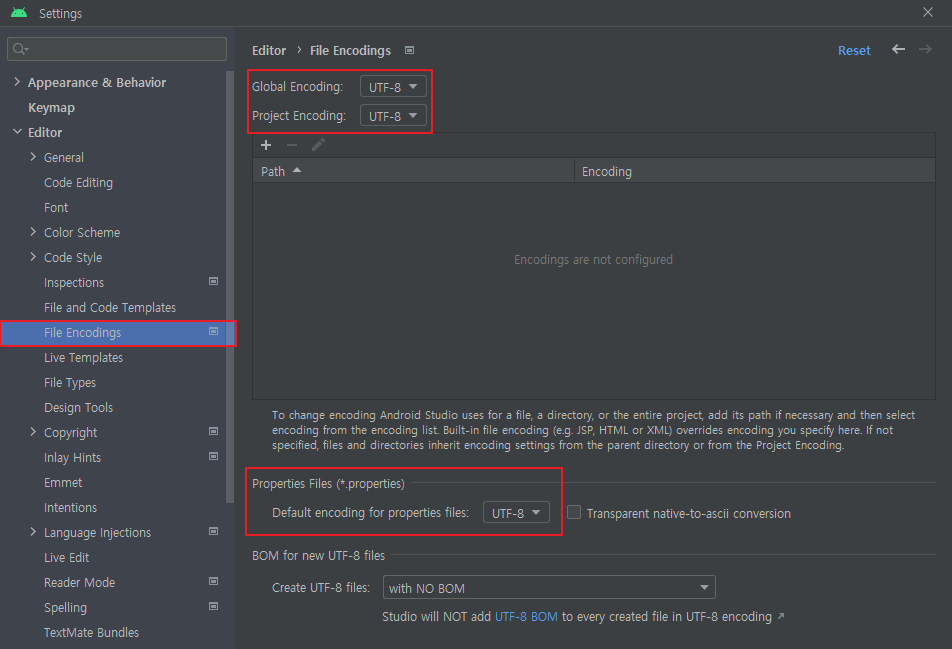The height and width of the screenshot is (649, 952).
Task: Click the Editor breadcrumb
Action: 269,50
